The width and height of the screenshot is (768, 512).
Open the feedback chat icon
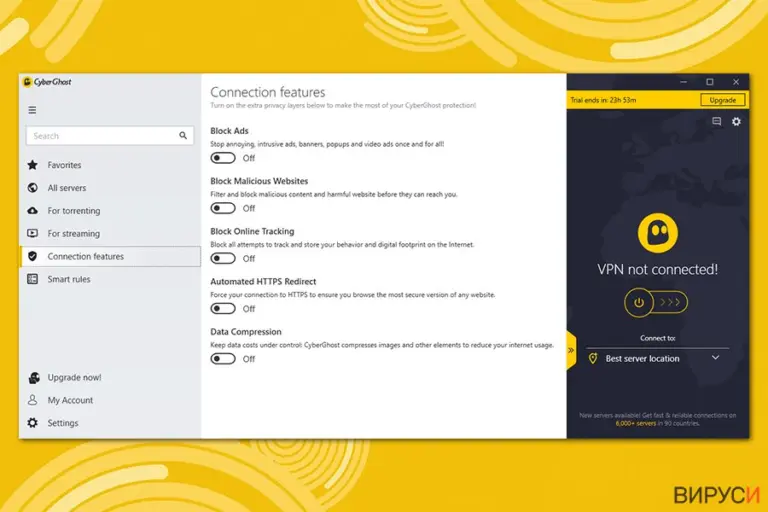tap(717, 121)
